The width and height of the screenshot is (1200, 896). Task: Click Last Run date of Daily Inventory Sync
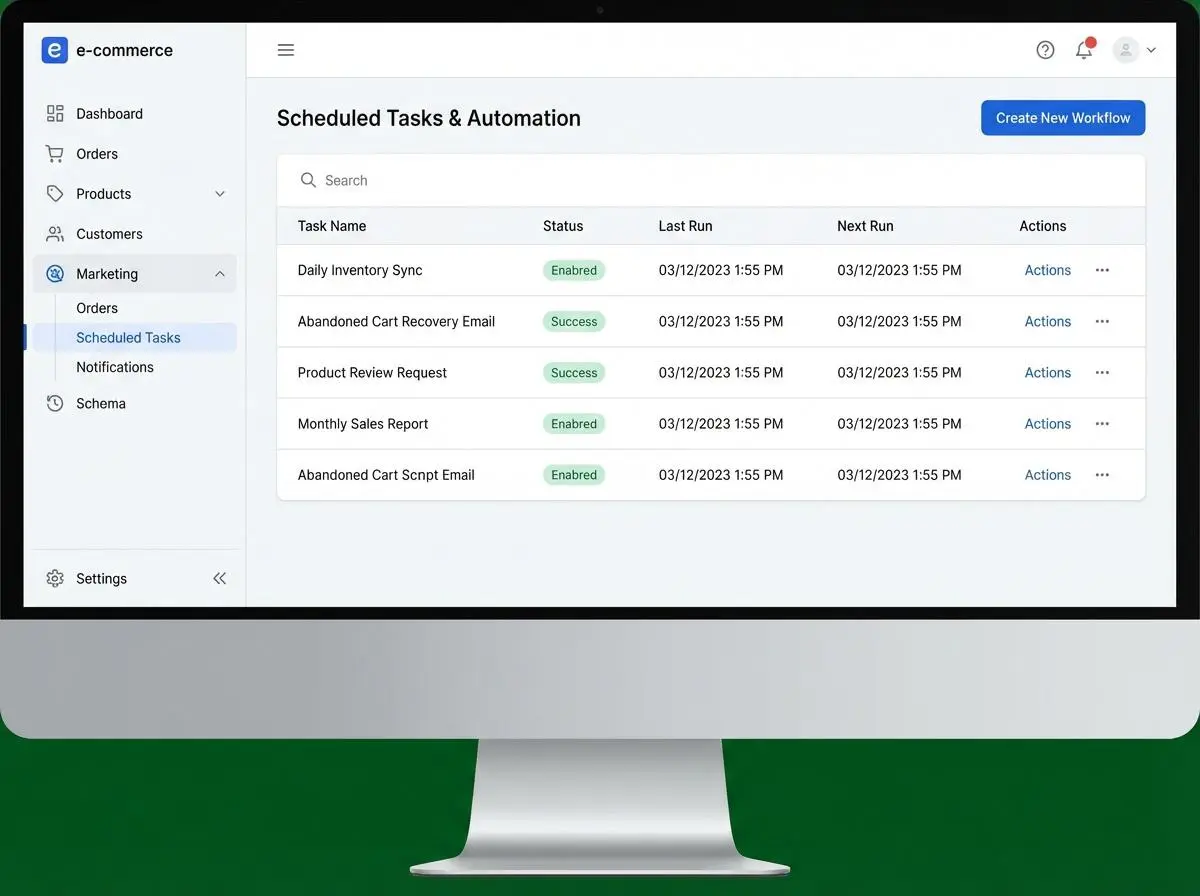pos(721,270)
